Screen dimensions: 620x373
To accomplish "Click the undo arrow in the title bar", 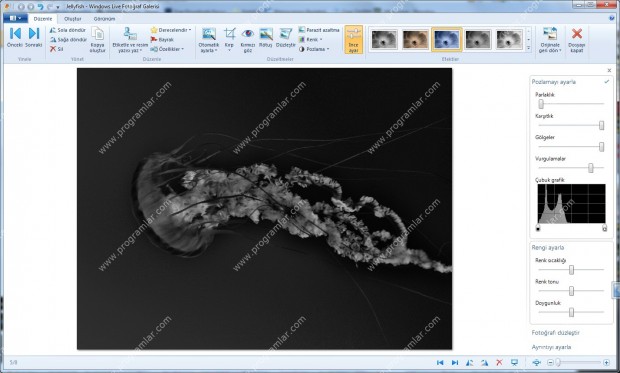I will point(40,7).
